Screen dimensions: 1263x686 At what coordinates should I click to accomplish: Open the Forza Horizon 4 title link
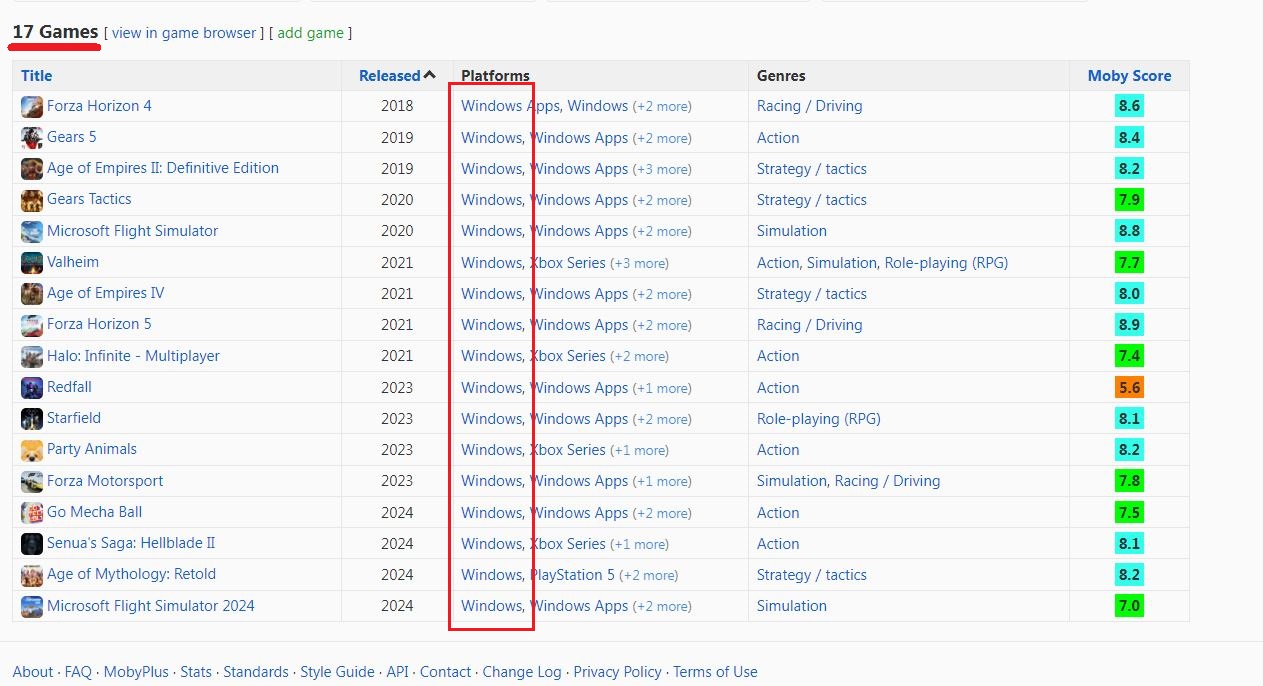pyautogui.click(x=99, y=106)
